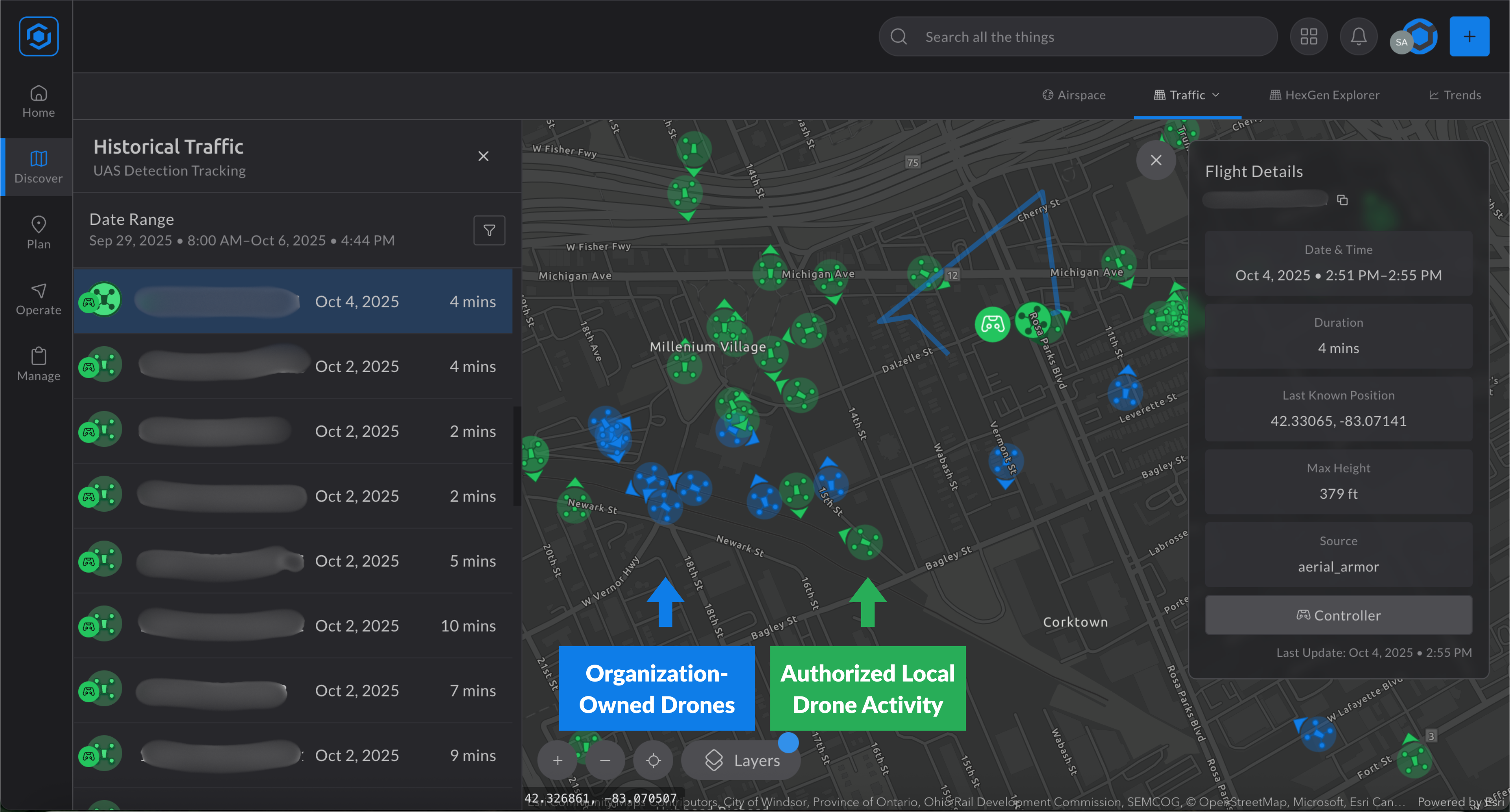Open the Plan section in sidebar
The image size is (1510, 812).
[x=38, y=233]
